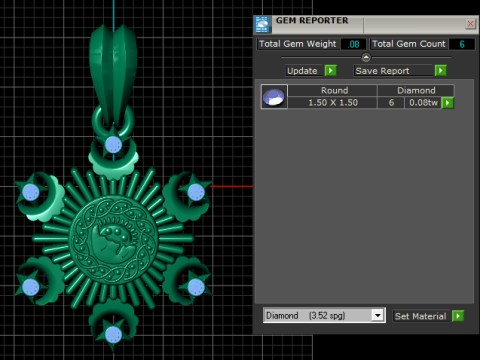
Task: Click the Gem Reporter panel icon
Action: tap(262, 25)
